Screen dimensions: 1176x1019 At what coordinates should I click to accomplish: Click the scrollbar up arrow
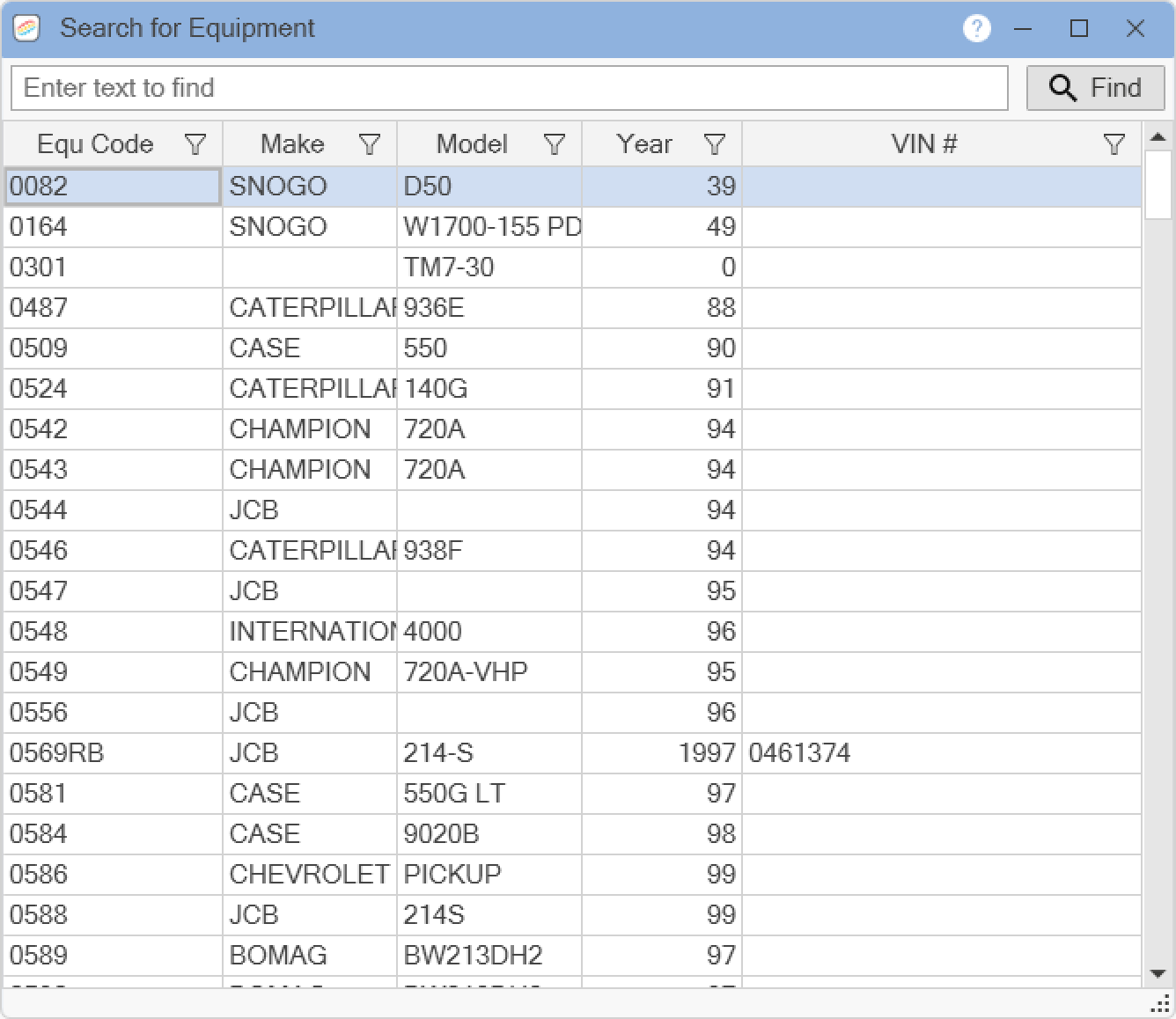point(1158,136)
